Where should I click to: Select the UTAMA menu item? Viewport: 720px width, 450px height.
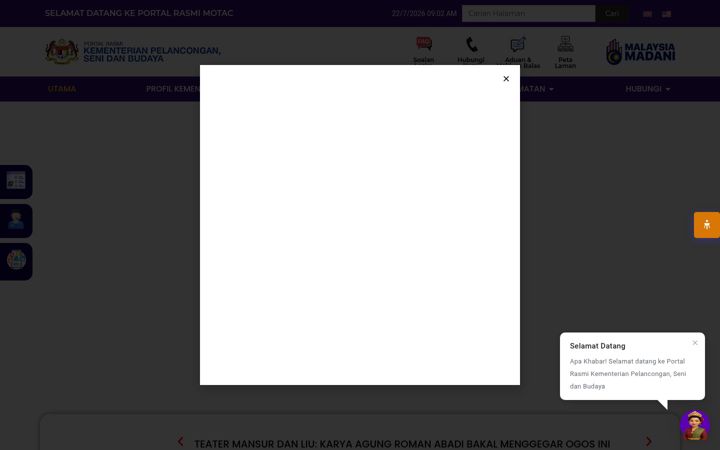62,89
